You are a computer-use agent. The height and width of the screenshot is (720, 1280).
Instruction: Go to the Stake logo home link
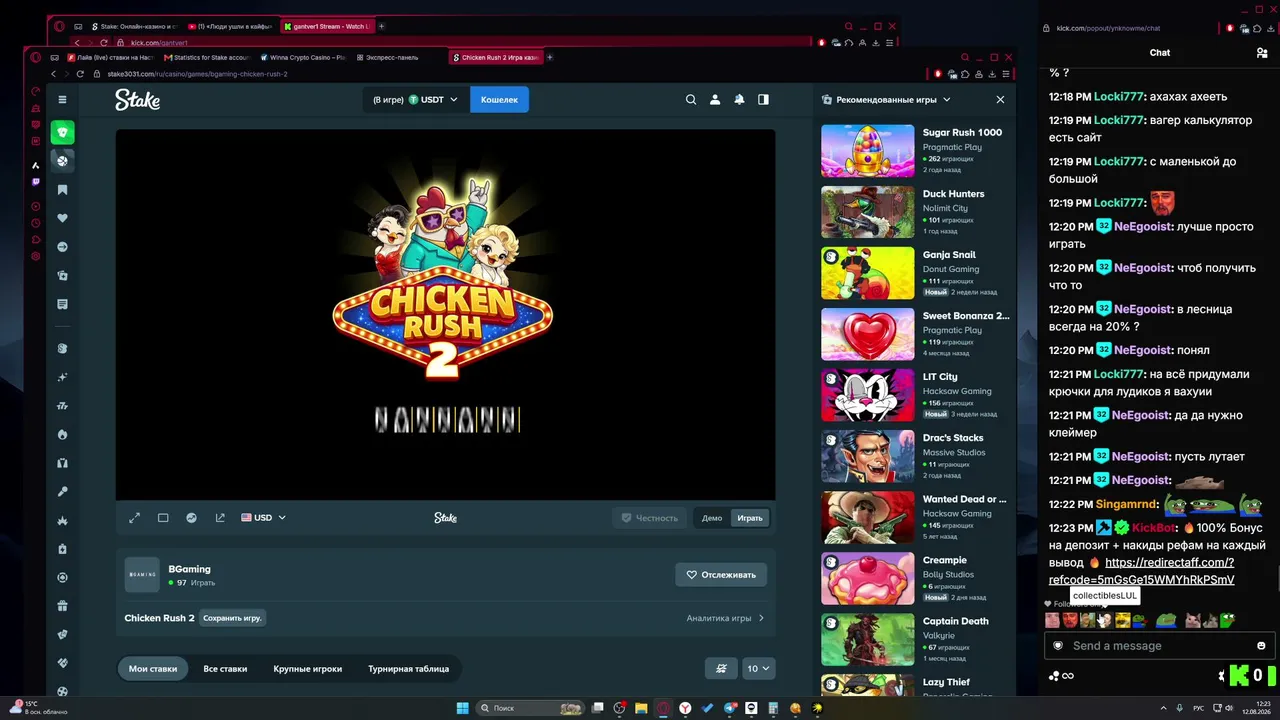point(137,100)
